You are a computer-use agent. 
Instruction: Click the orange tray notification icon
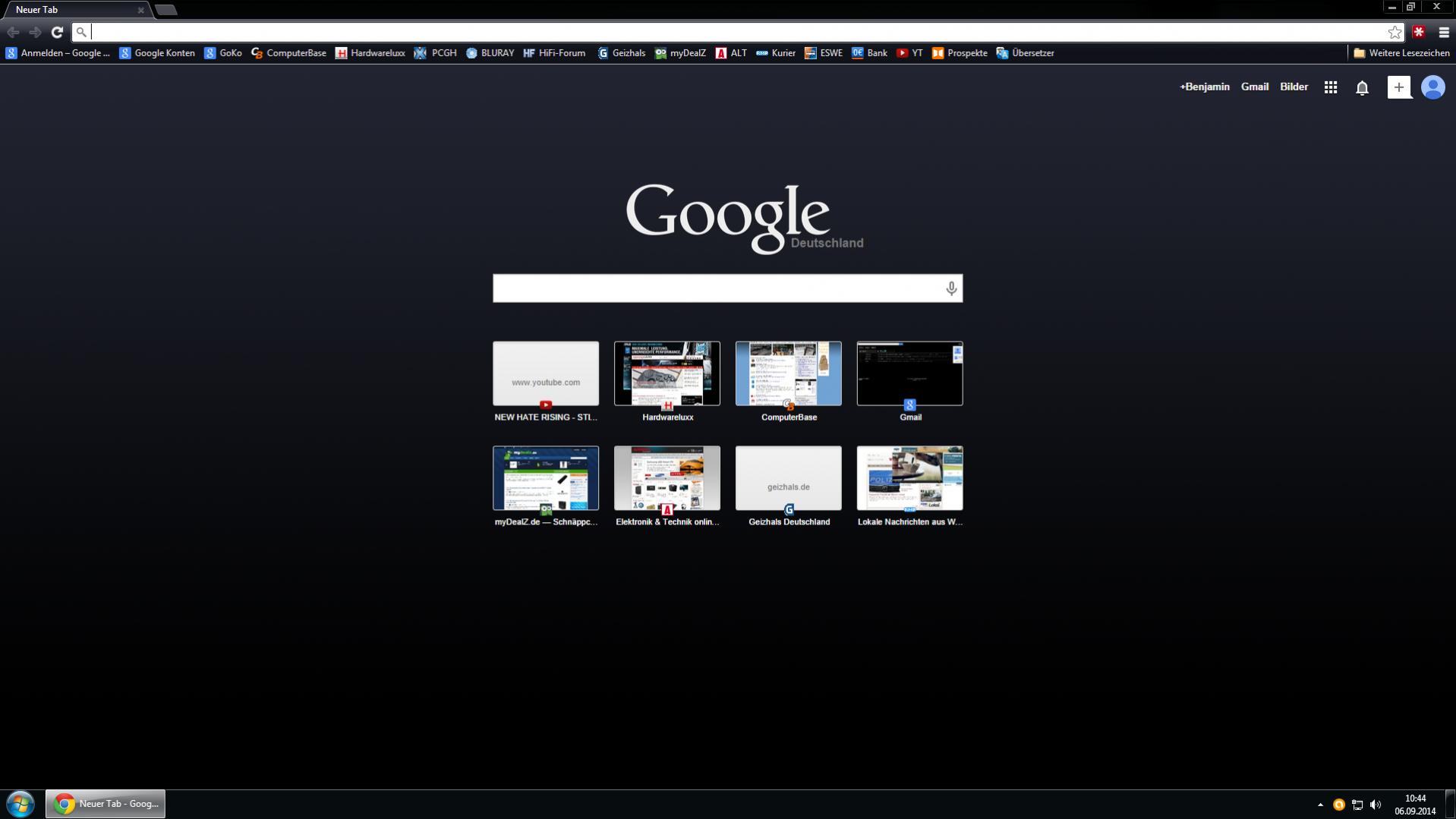coord(1339,805)
